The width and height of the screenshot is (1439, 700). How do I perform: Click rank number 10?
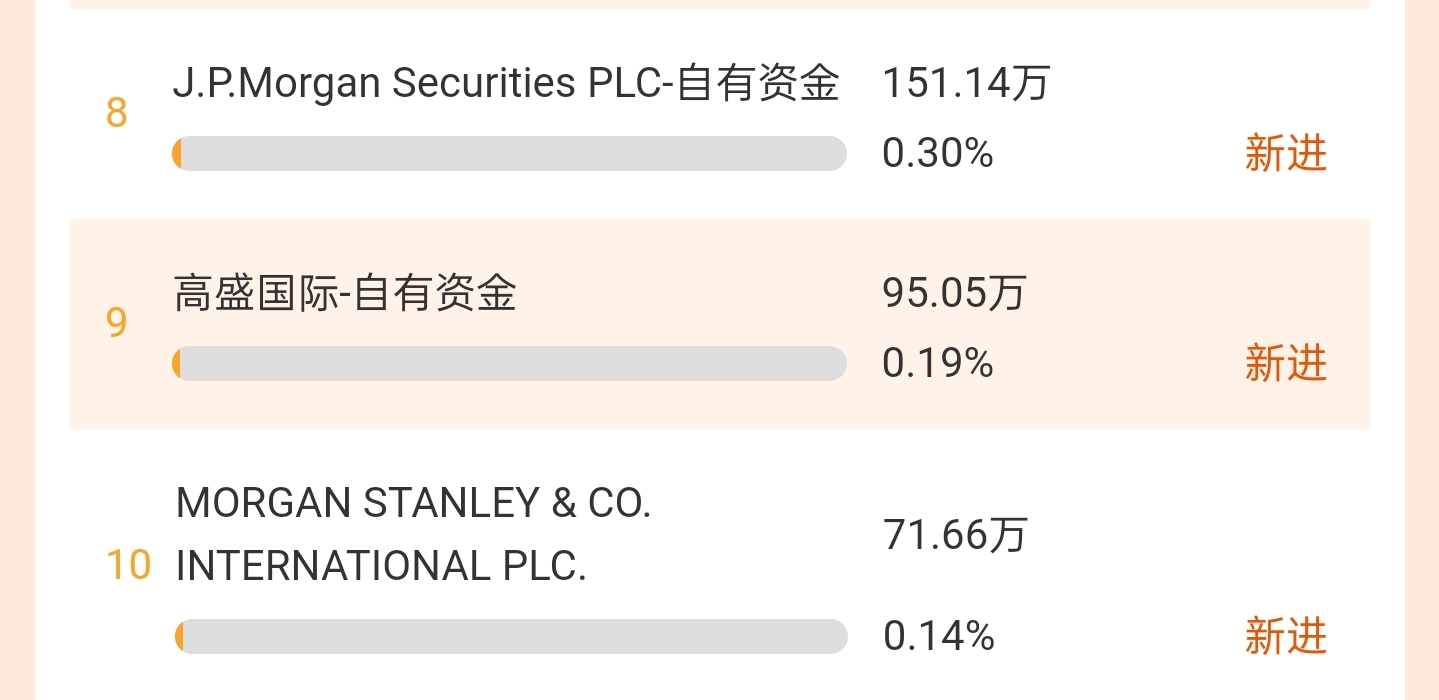tap(128, 565)
